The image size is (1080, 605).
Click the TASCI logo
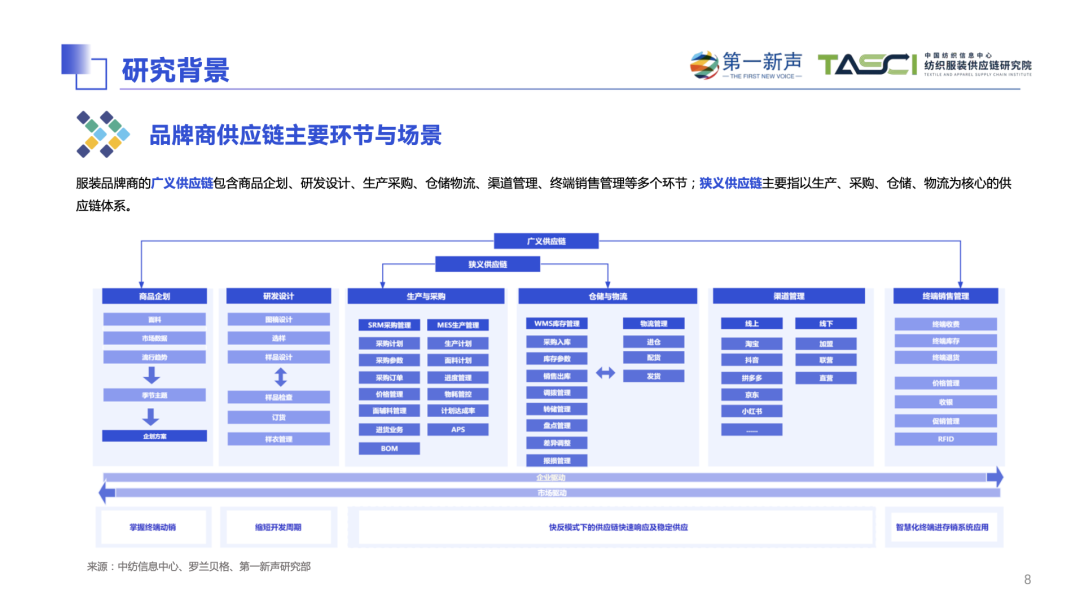pos(924,65)
